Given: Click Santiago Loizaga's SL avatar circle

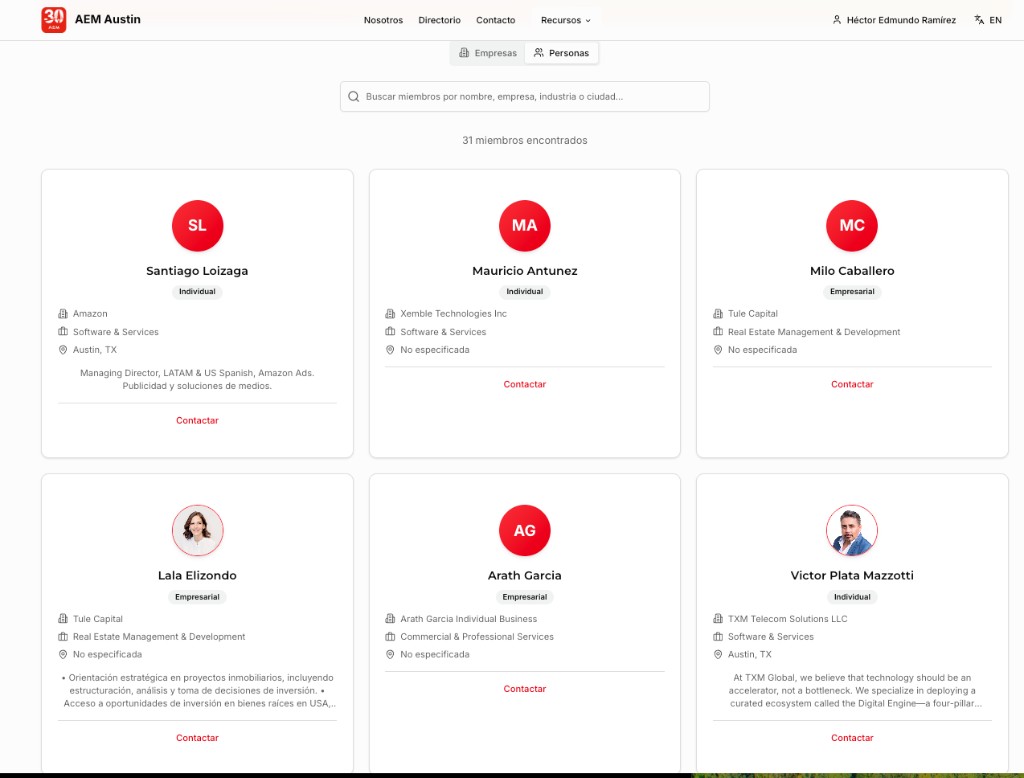Looking at the screenshot, I should point(197,225).
